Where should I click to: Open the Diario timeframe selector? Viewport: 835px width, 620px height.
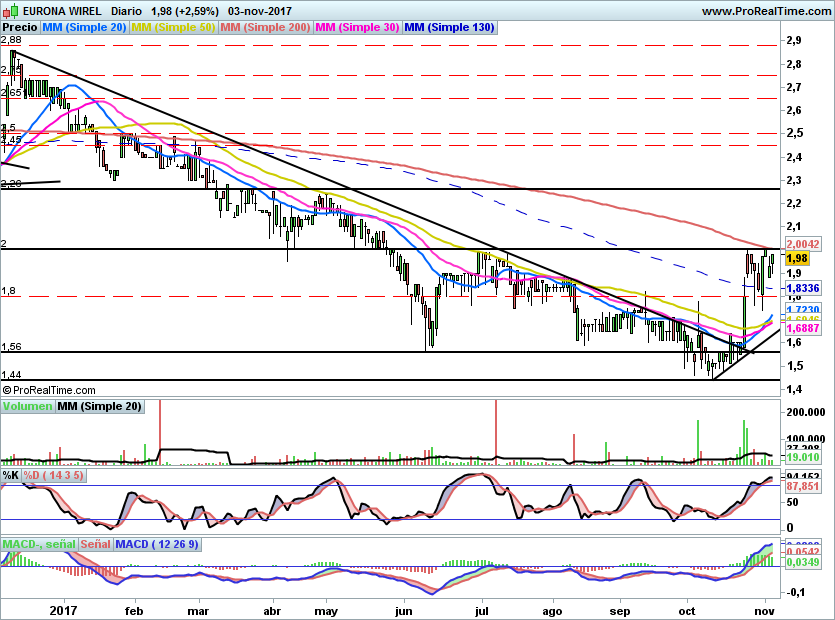126,11
